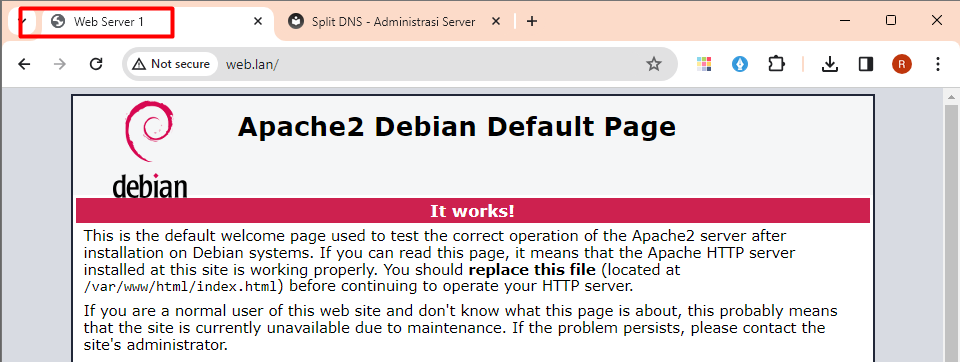The height and width of the screenshot is (362, 960).
Task: Minimize the Chrome window
Action: (x=846, y=21)
